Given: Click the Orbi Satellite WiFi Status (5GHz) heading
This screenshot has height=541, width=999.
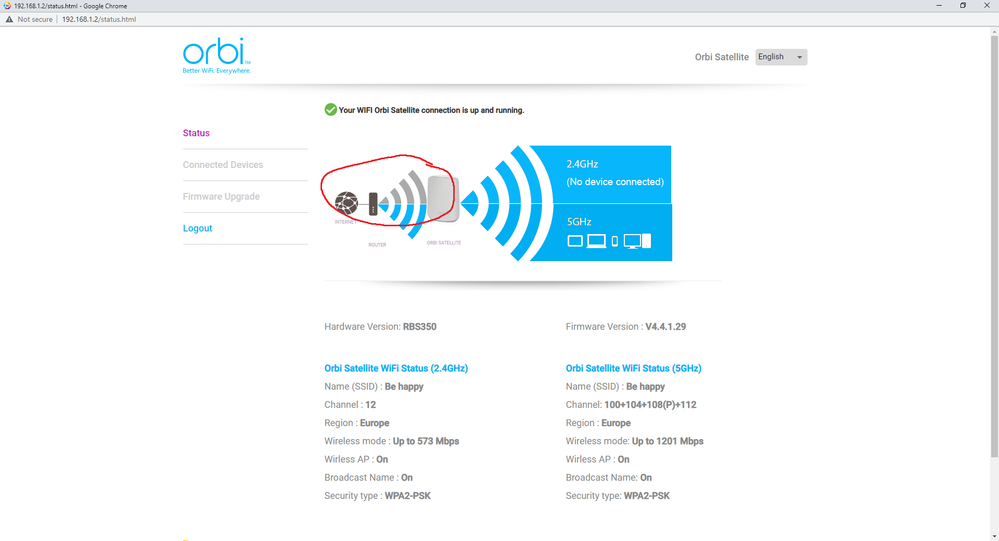Looking at the screenshot, I should click(x=633, y=368).
